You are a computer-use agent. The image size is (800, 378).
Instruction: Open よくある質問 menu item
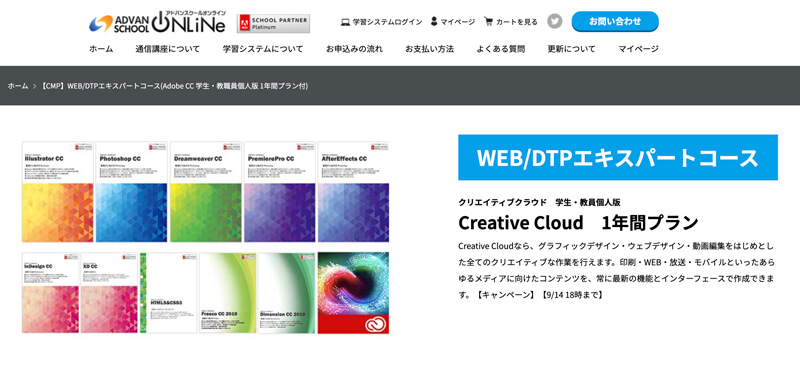501,49
